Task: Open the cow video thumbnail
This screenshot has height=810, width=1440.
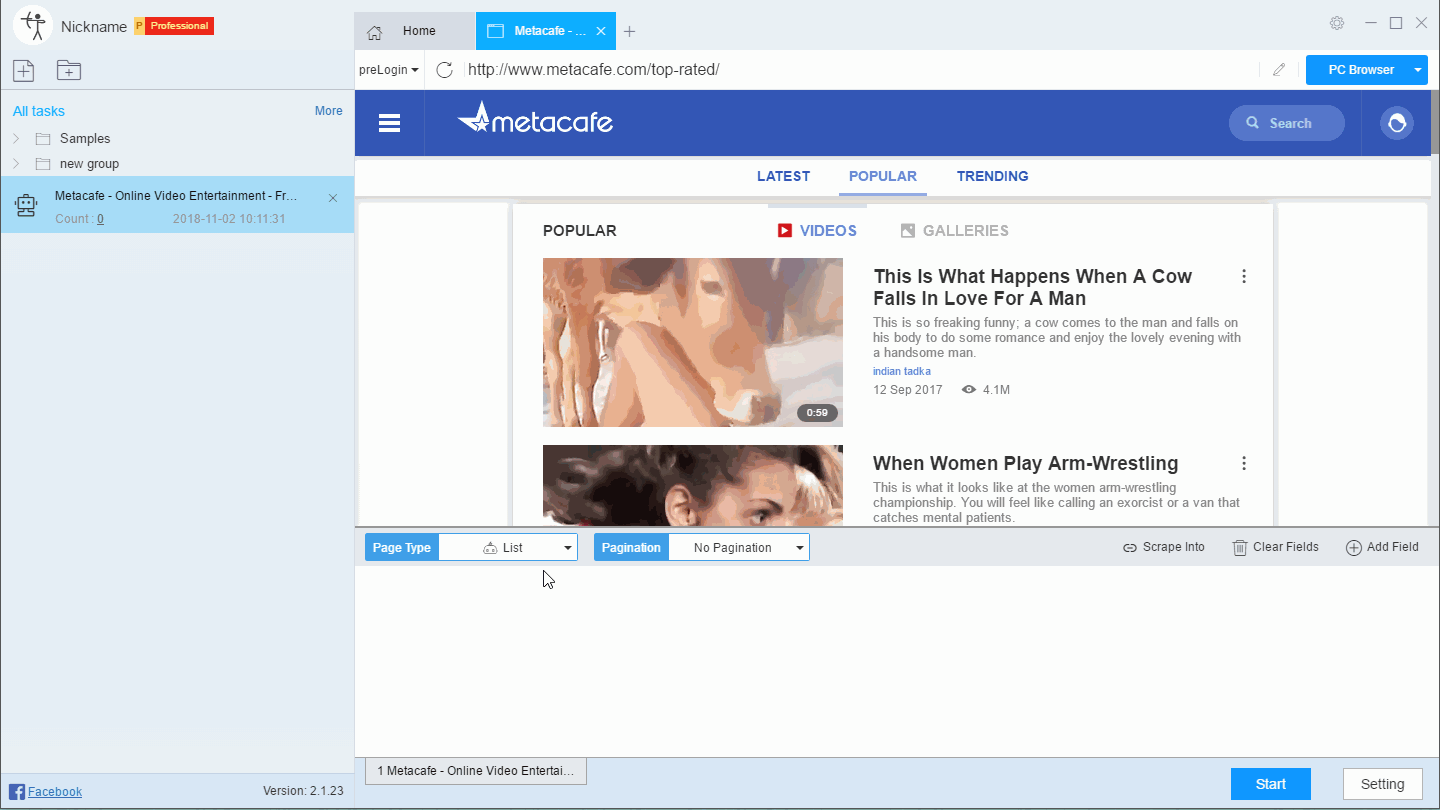Action: point(693,342)
